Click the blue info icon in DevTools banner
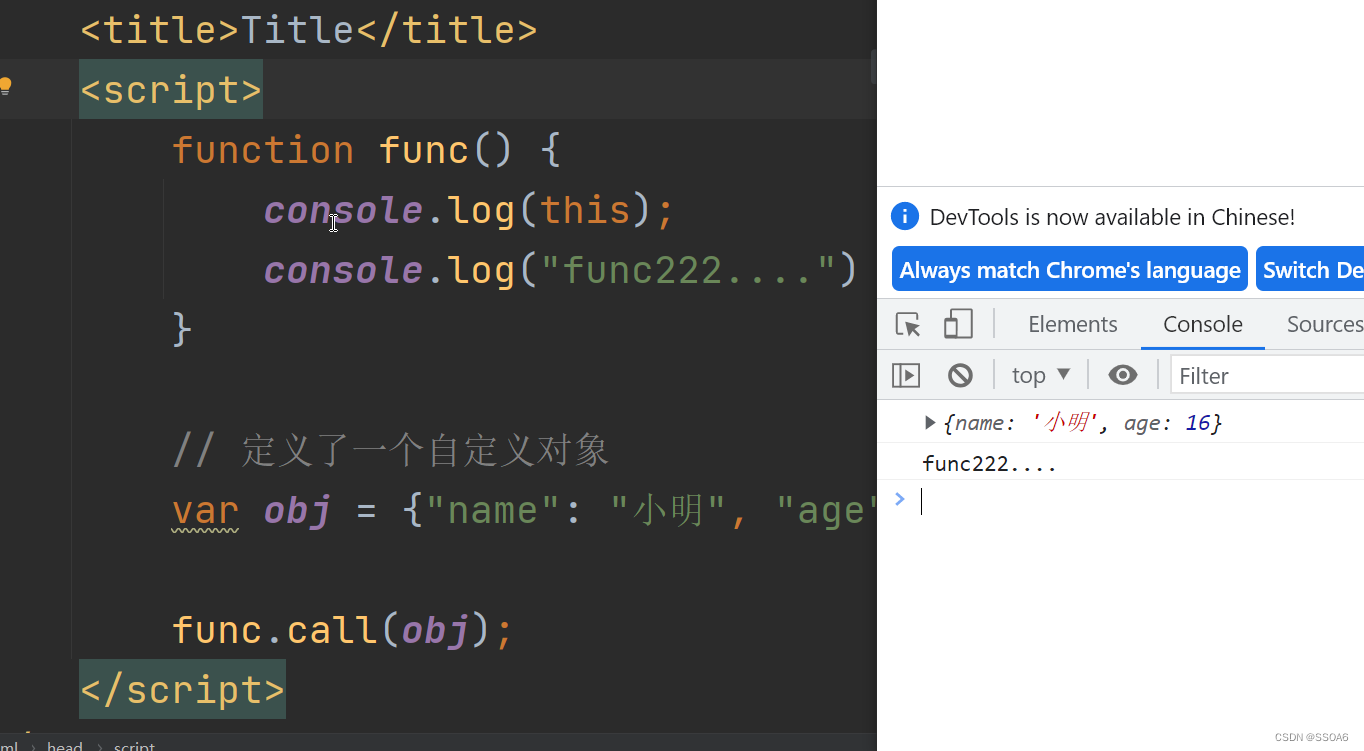This screenshot has height=751, width=1364. (x=905, y=216)
